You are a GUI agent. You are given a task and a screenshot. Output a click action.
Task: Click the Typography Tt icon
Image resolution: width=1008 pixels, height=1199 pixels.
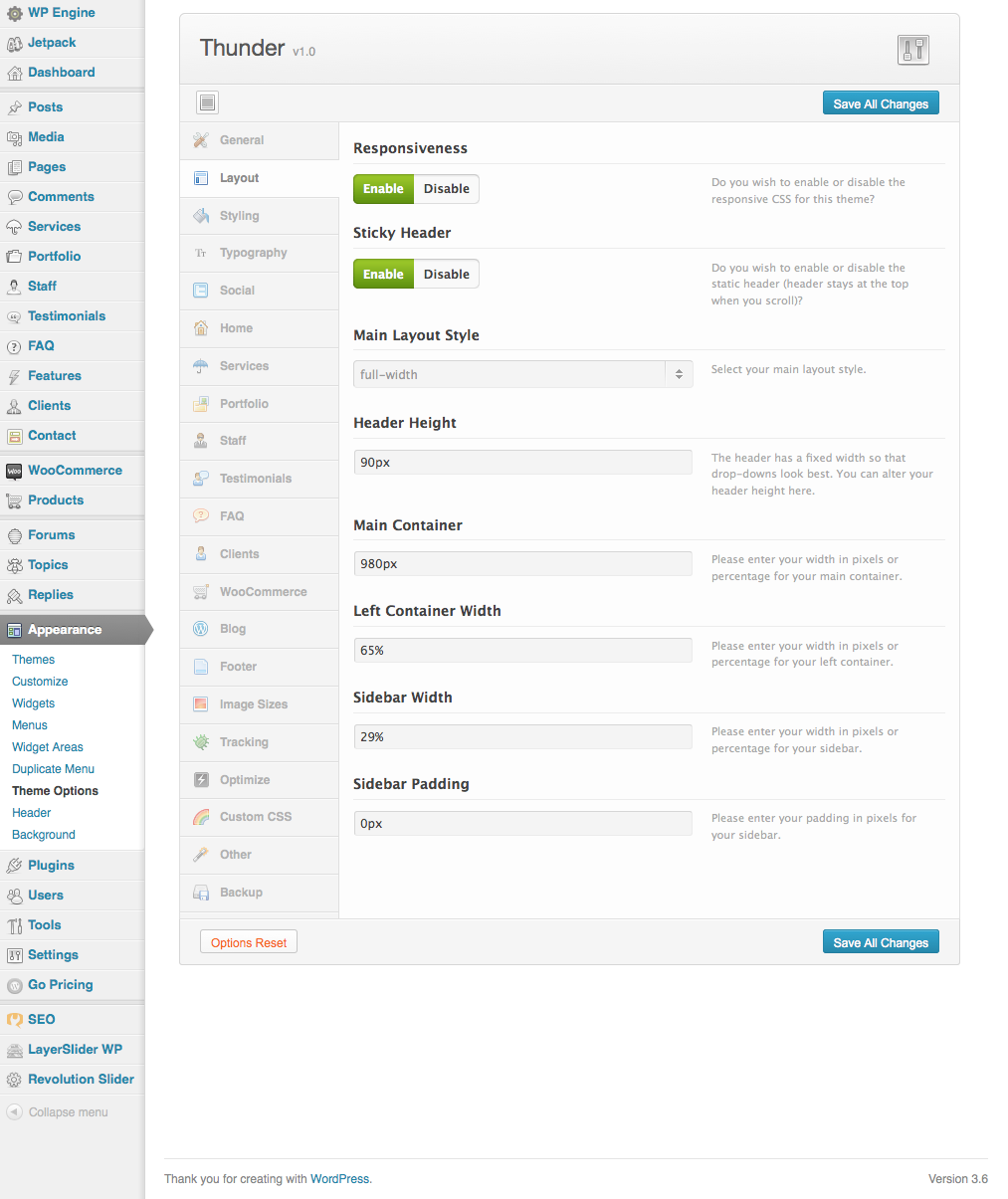(x=201, y=254)
